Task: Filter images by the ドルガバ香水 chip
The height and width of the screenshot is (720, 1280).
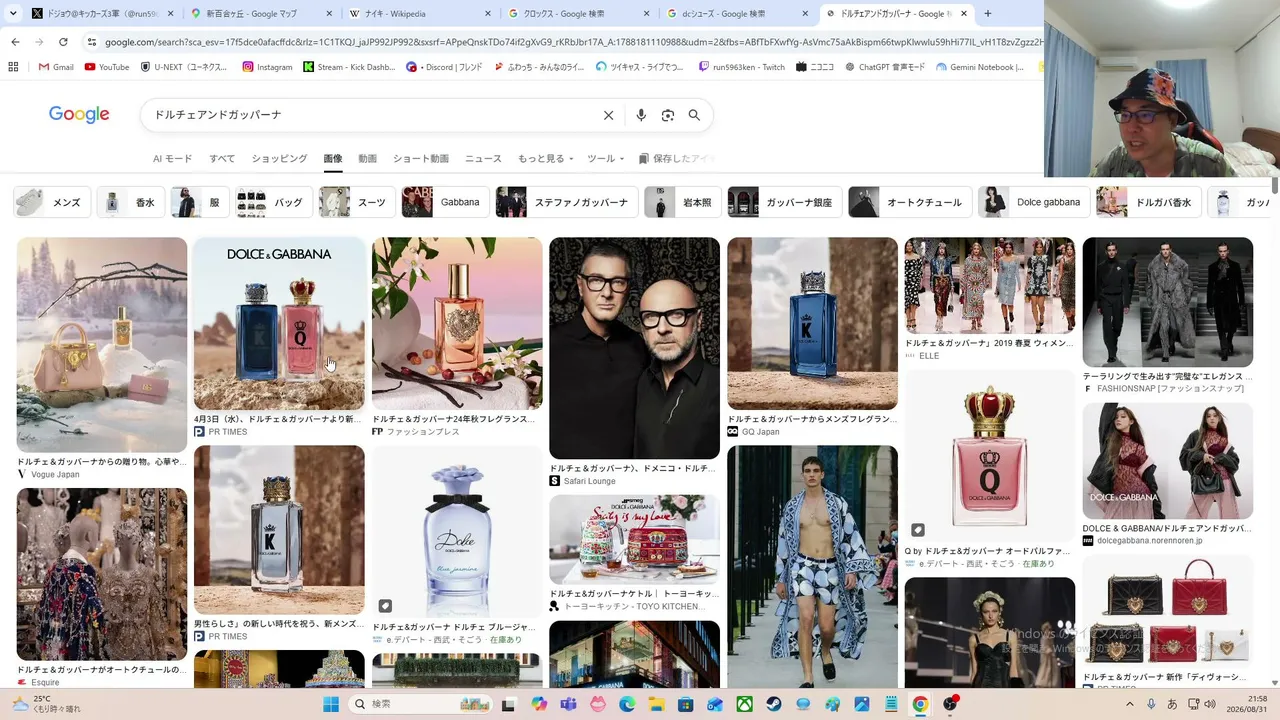Action: (1149, 202)
